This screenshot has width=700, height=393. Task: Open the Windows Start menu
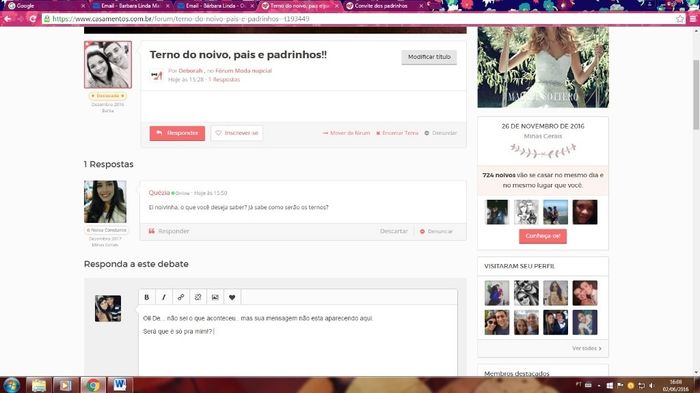pos(11,385)
